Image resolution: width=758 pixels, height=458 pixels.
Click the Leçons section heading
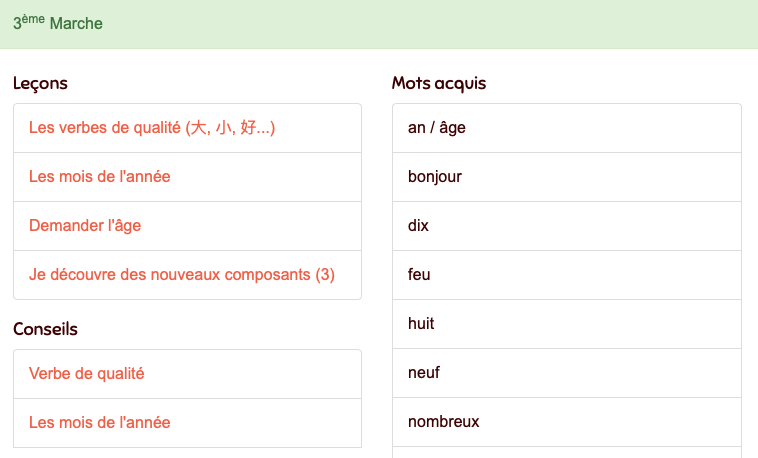click(x=40, y=83)
